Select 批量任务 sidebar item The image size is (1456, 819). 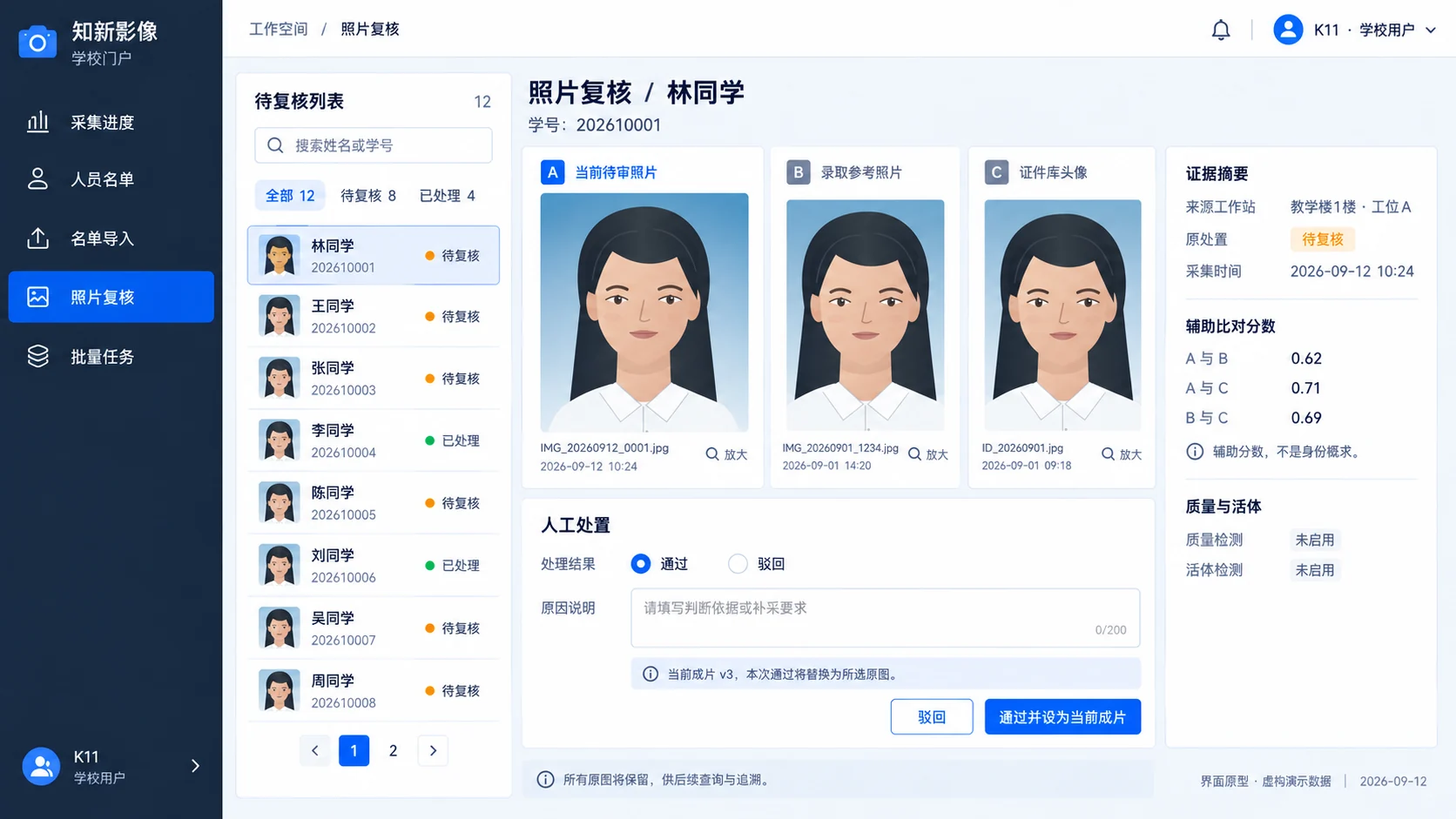click(x=111, y=356)
